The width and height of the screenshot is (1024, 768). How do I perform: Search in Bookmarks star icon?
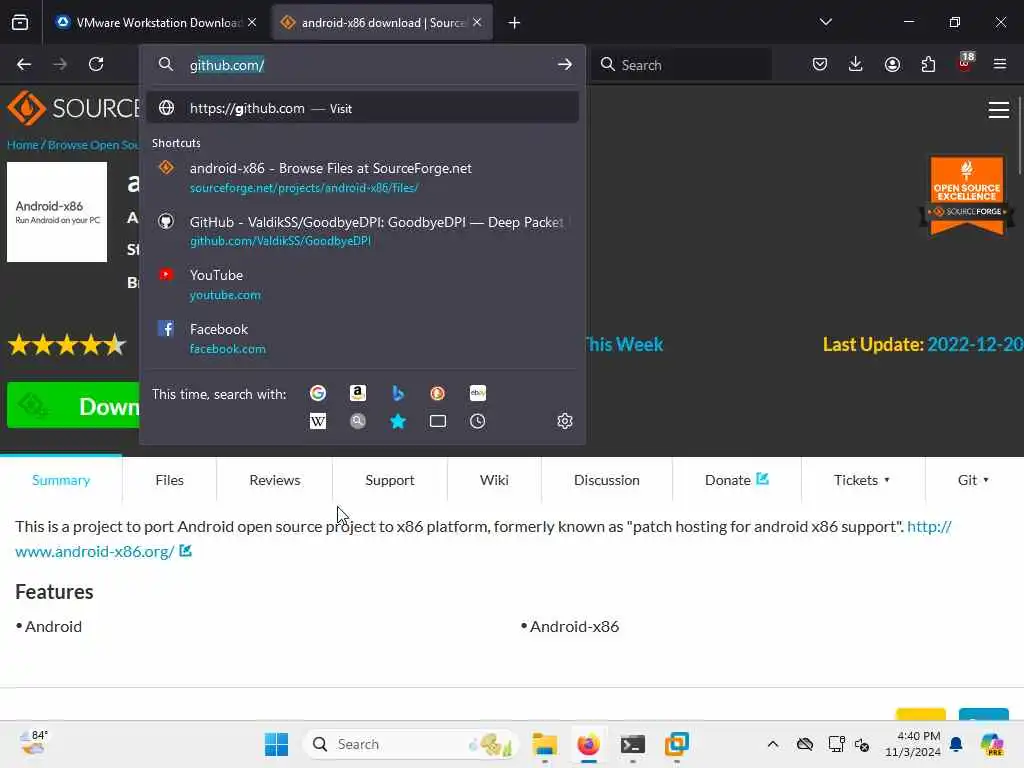[398, 421]
